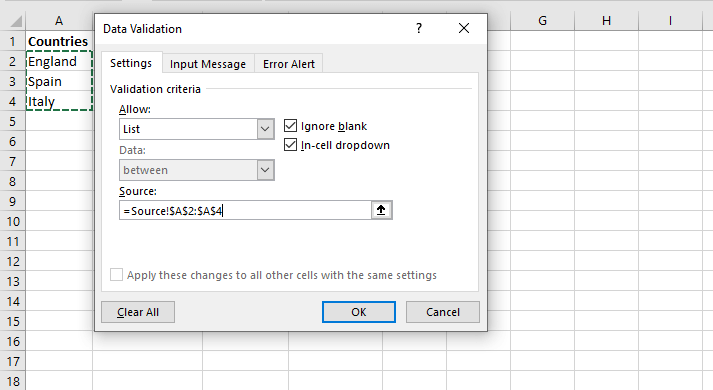
Task: Toggle the Ignore blank checkbox
Action: click(x=291, y=125)
